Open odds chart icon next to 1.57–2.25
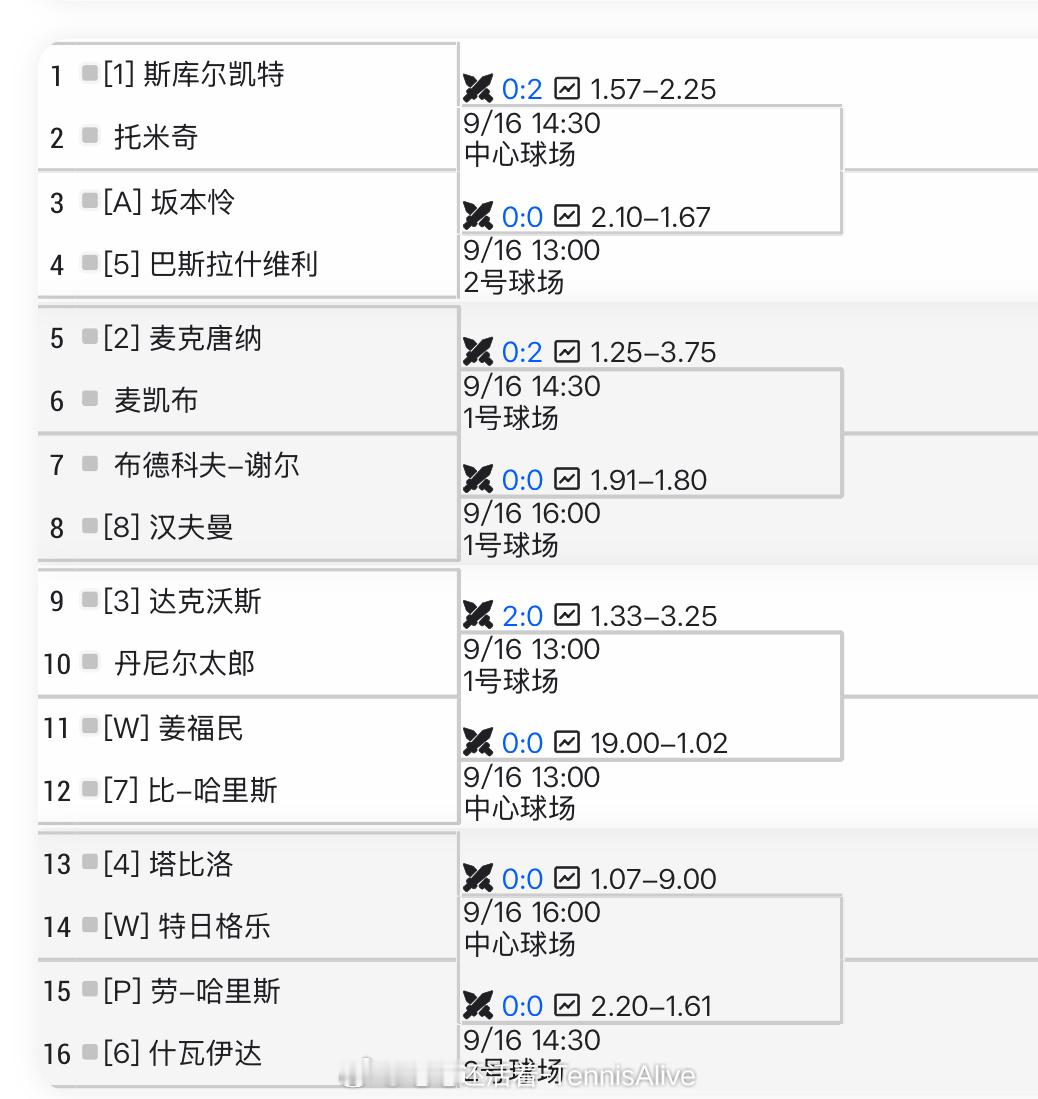The image size is (1038, 1099). [x=567, y=88]
